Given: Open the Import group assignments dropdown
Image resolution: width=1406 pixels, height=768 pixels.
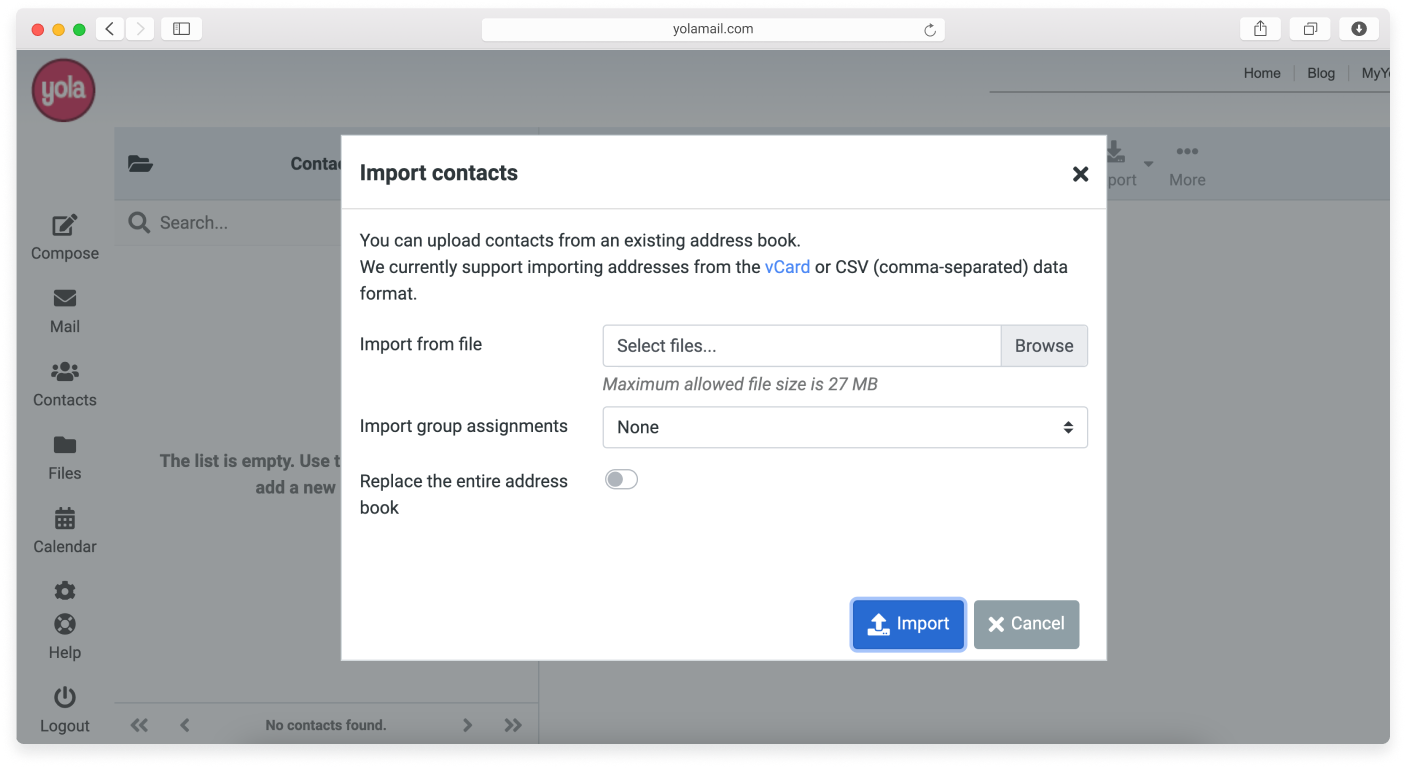Looking at the screenshot, I should tap(844, 427).
